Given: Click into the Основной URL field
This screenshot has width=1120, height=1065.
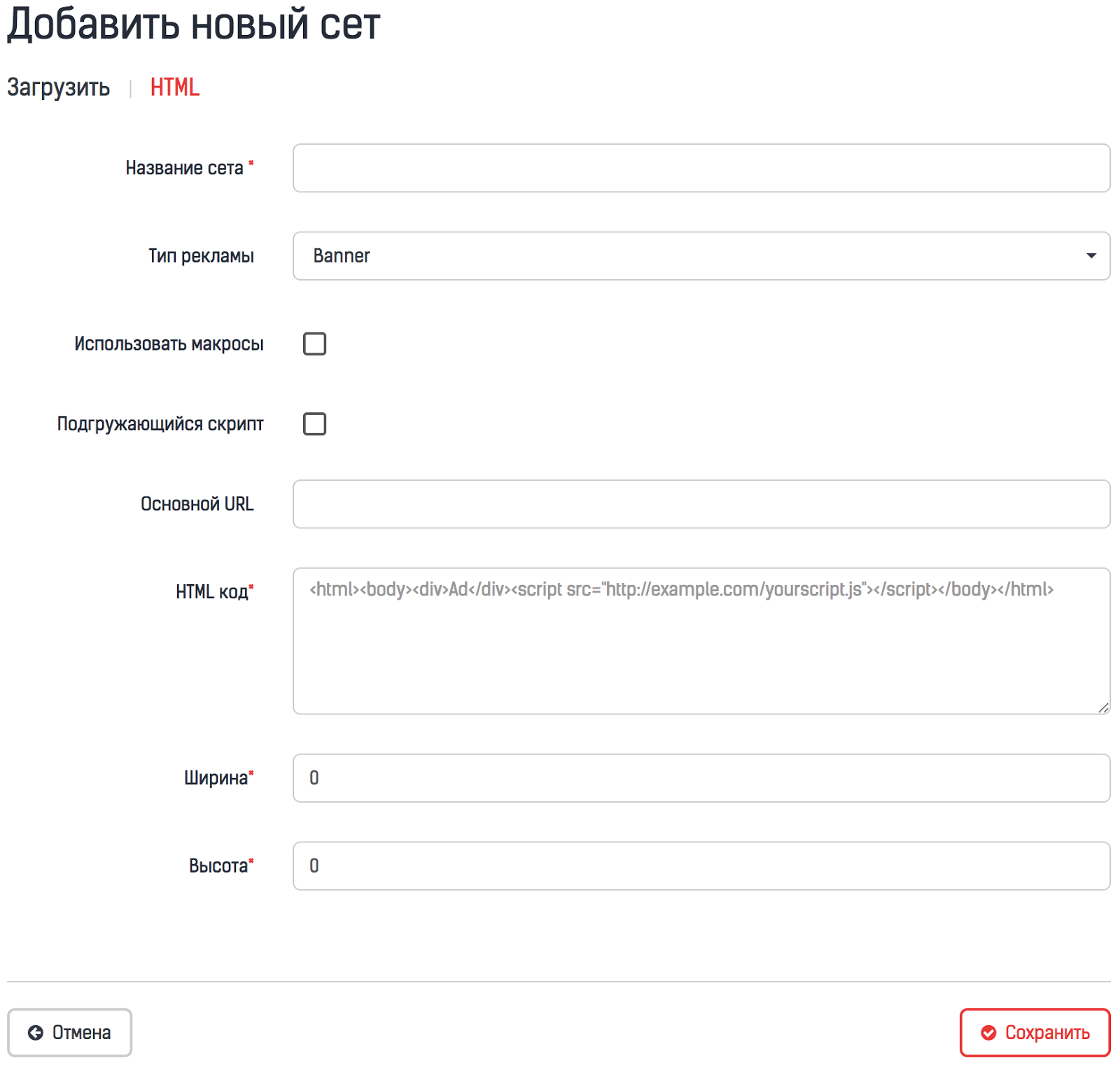Looking at the screenshot, I should [x=701, y=504].
